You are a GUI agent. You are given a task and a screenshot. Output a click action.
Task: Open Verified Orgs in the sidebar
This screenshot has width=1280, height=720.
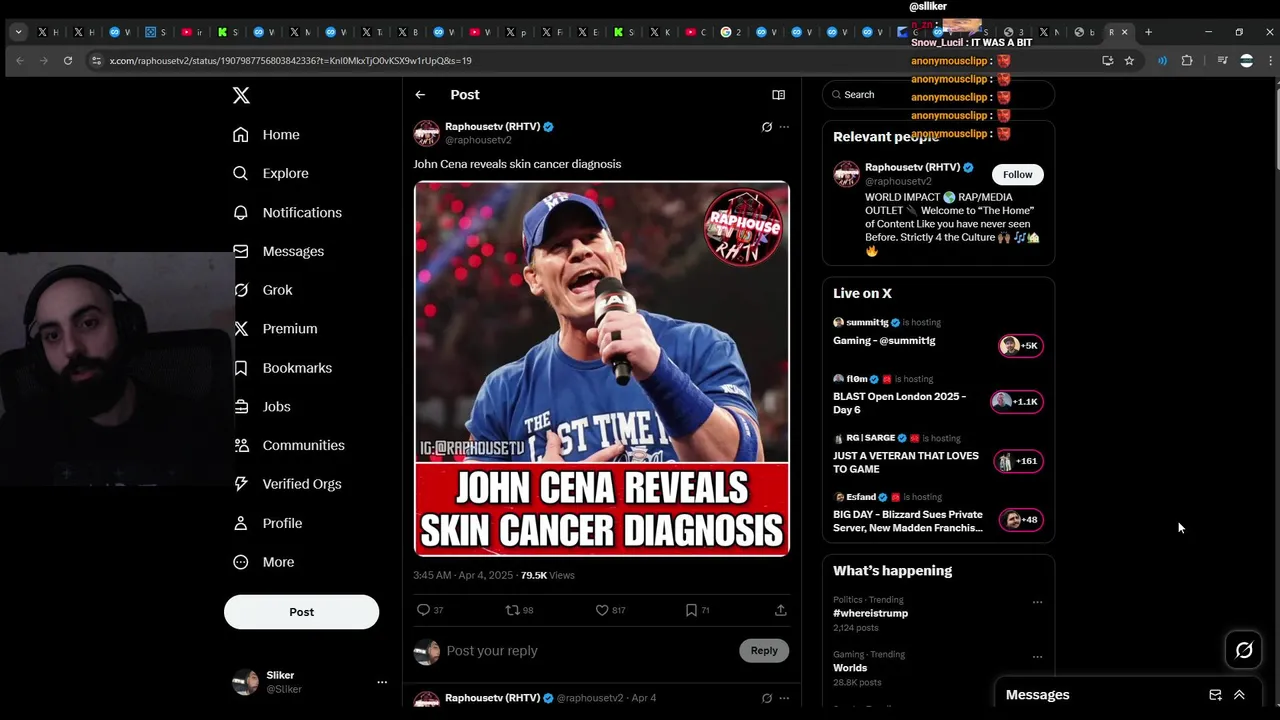point(287,484)
